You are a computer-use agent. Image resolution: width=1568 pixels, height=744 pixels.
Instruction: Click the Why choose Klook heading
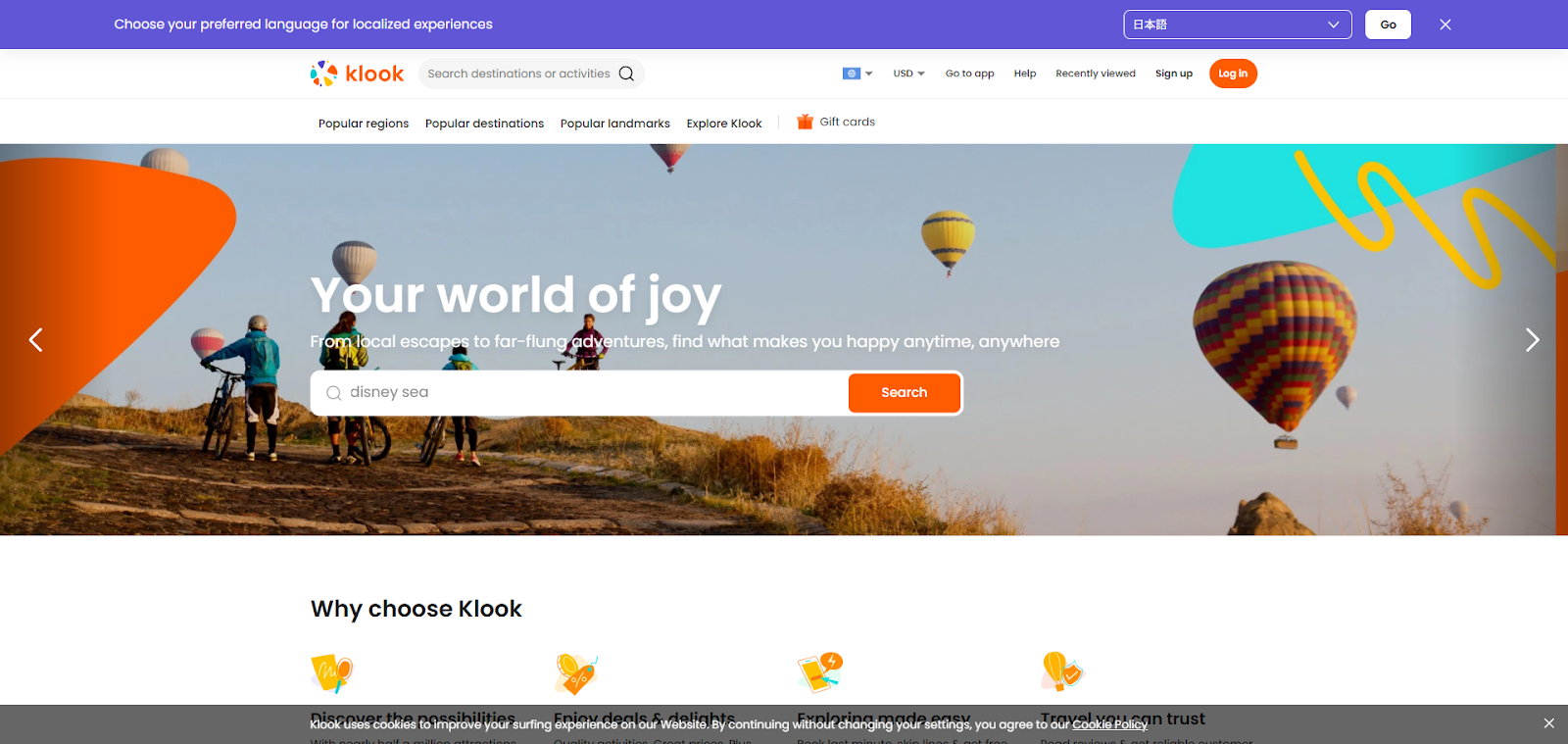[x=416, y=609]
